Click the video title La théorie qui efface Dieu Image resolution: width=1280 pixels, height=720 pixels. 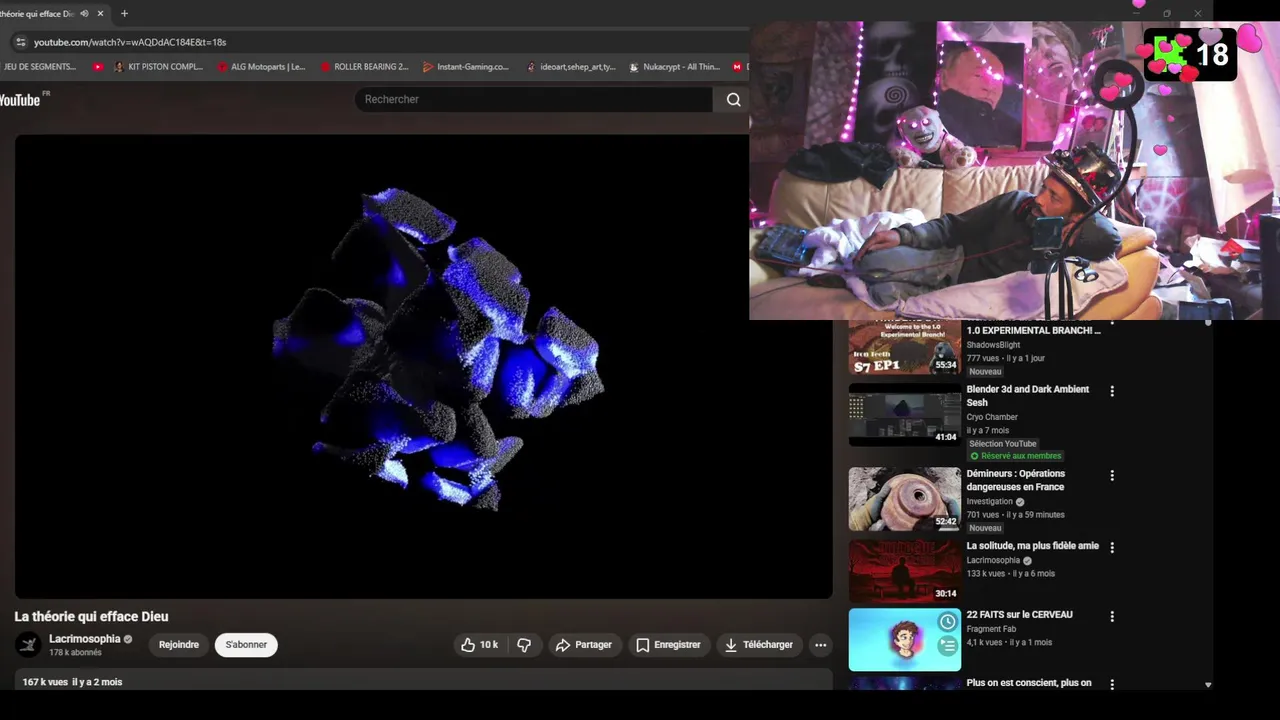point(91,617)
